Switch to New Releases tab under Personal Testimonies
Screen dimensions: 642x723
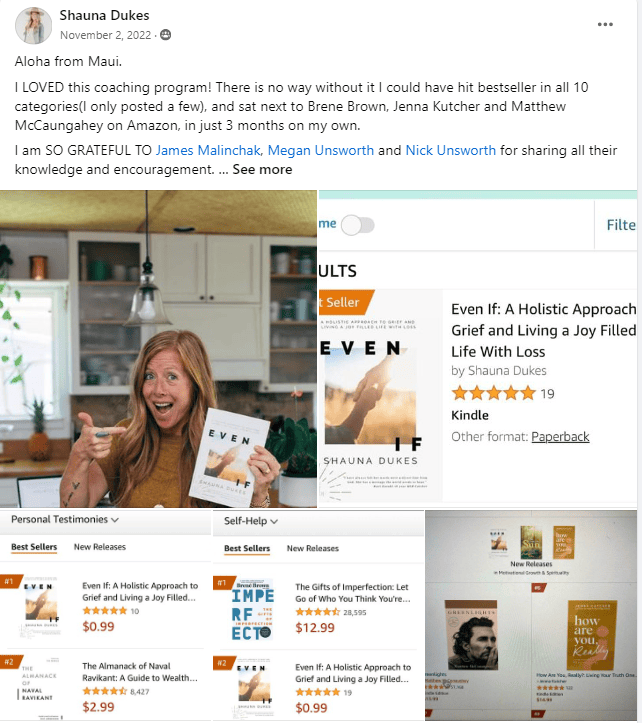100,547
